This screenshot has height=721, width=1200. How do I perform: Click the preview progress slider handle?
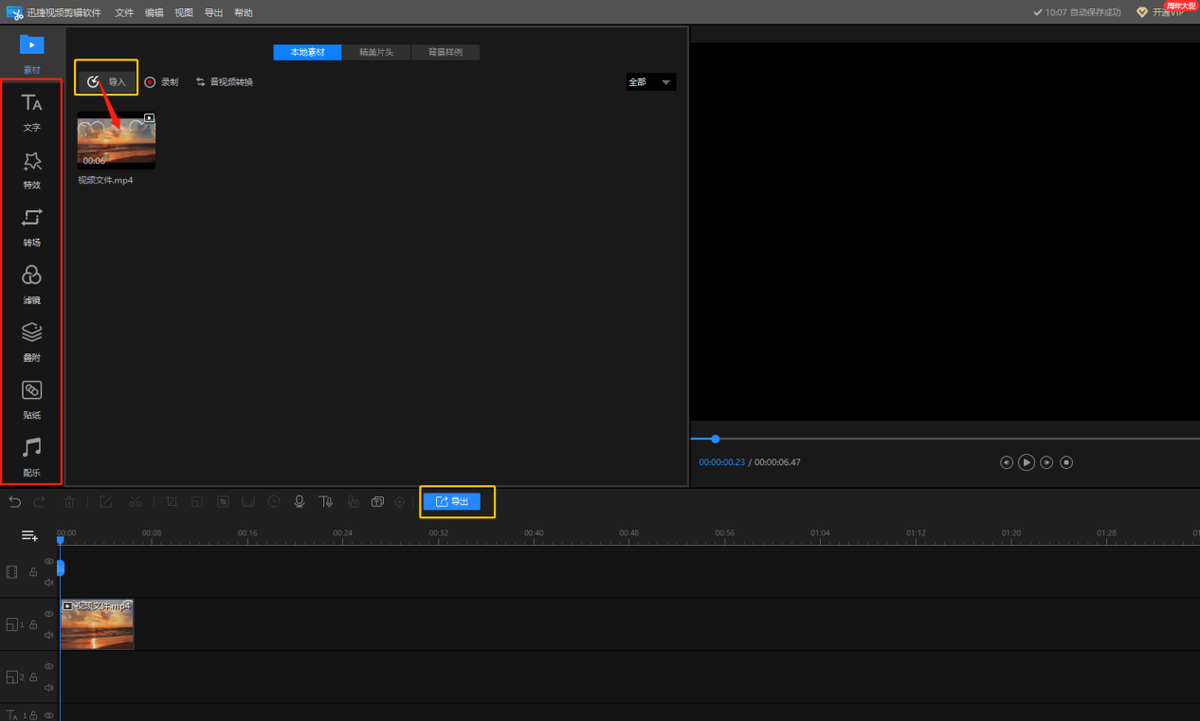pos(715,438)
